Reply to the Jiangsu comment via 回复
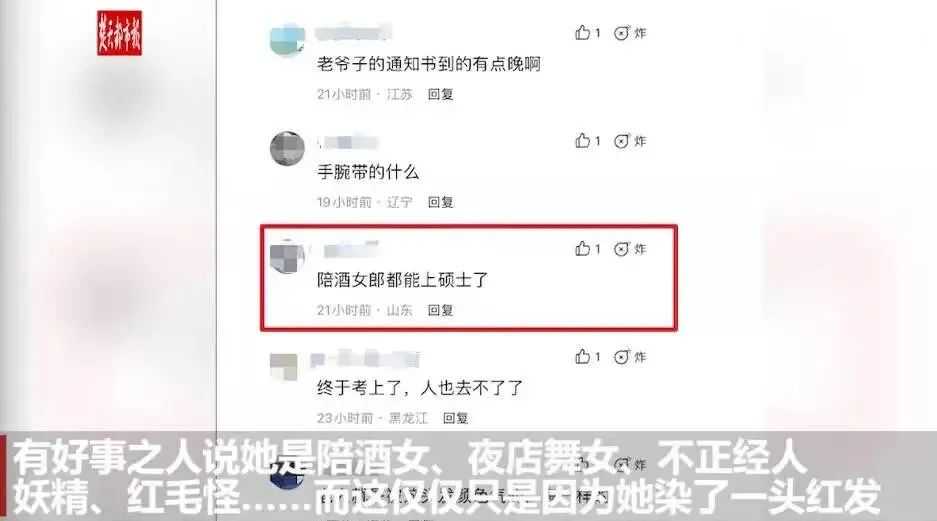The width and height of the screenshot is (937, 521). click(440, 94)
